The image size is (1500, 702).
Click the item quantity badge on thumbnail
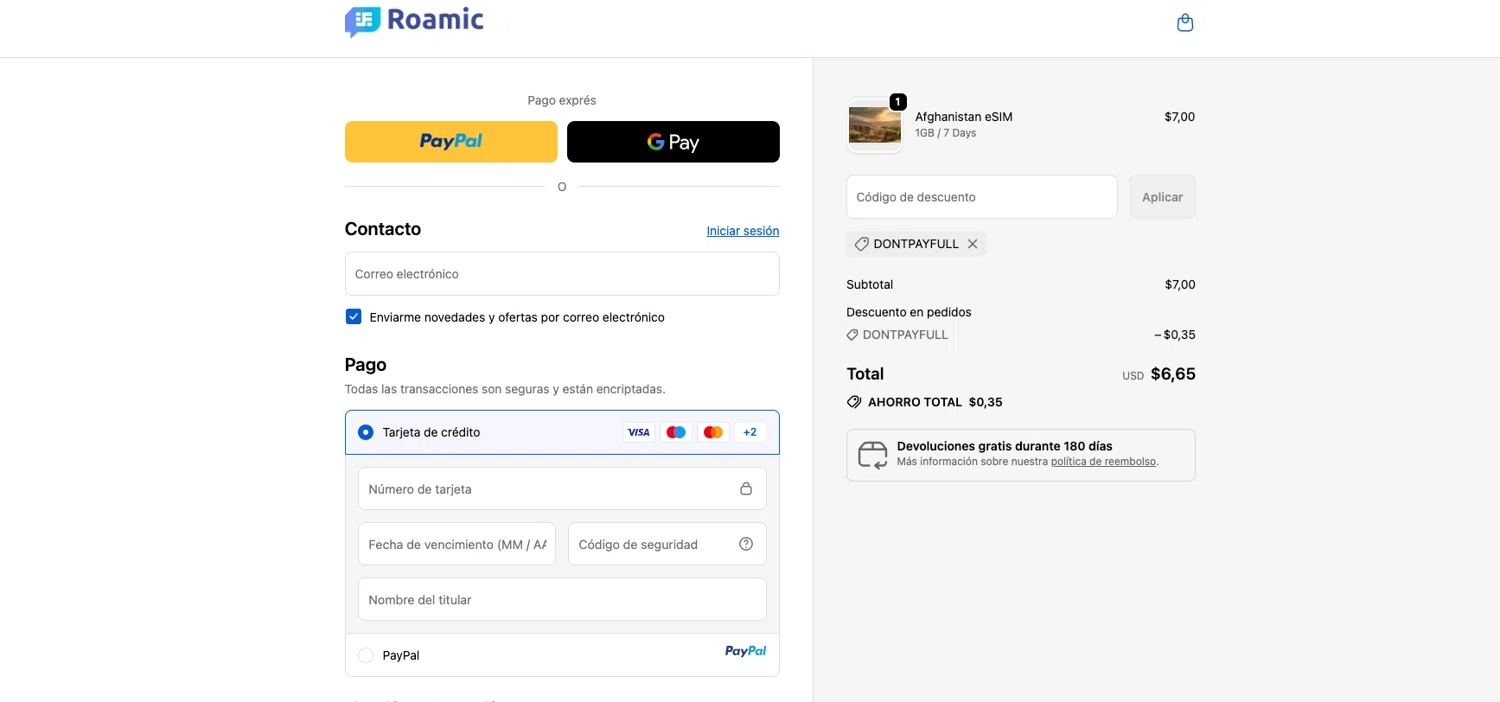pos(898,102)
